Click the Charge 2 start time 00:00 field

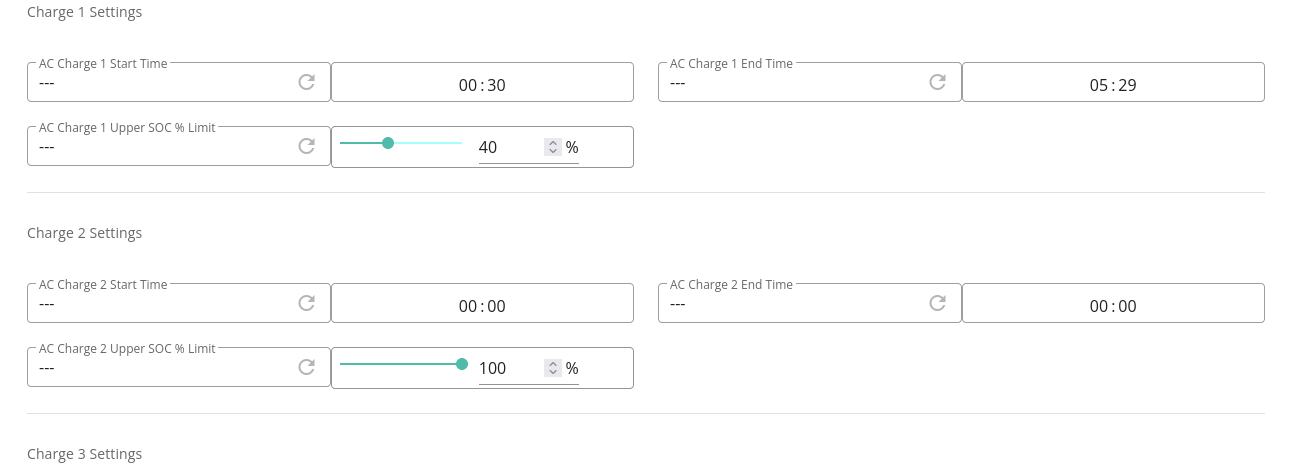click(482, 304)
